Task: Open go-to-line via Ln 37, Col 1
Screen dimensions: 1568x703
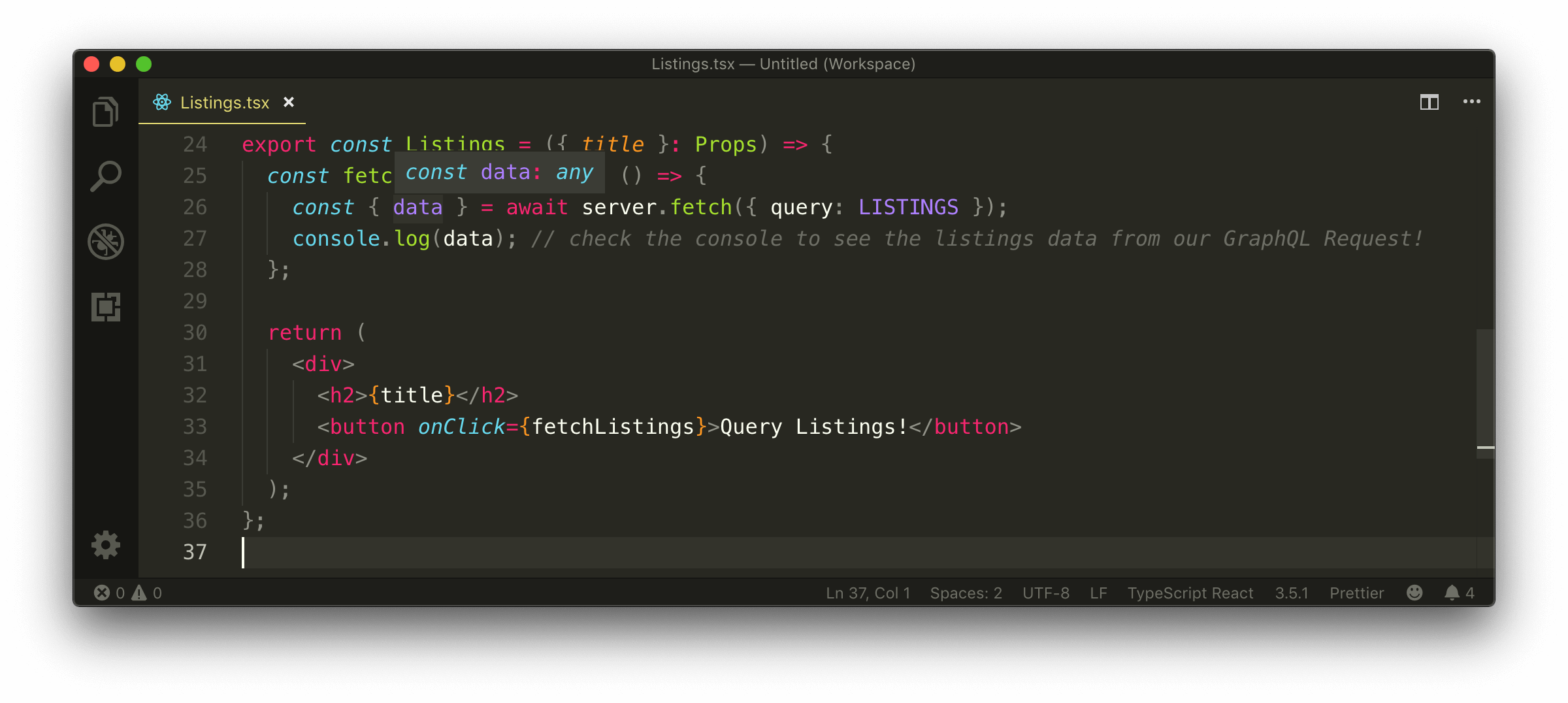Action: 868,593
